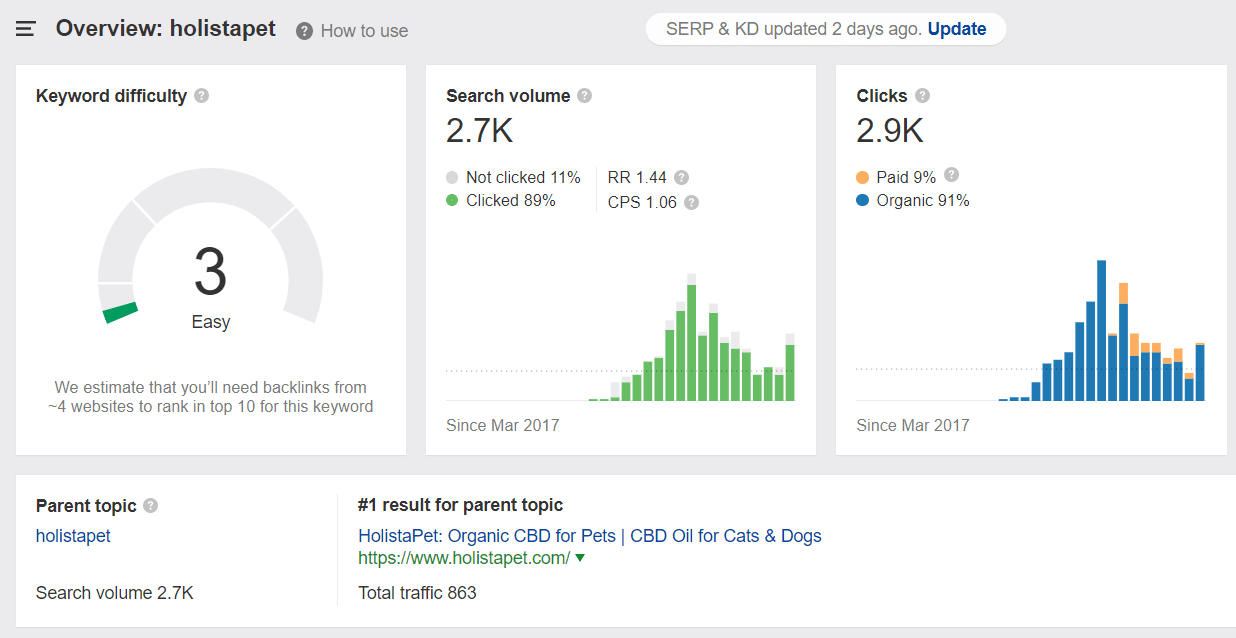Click the CPS 1.06 help icon
The width and height of the screenshot is (1236, 638).
pyautogui.click(x=691, y=202)
